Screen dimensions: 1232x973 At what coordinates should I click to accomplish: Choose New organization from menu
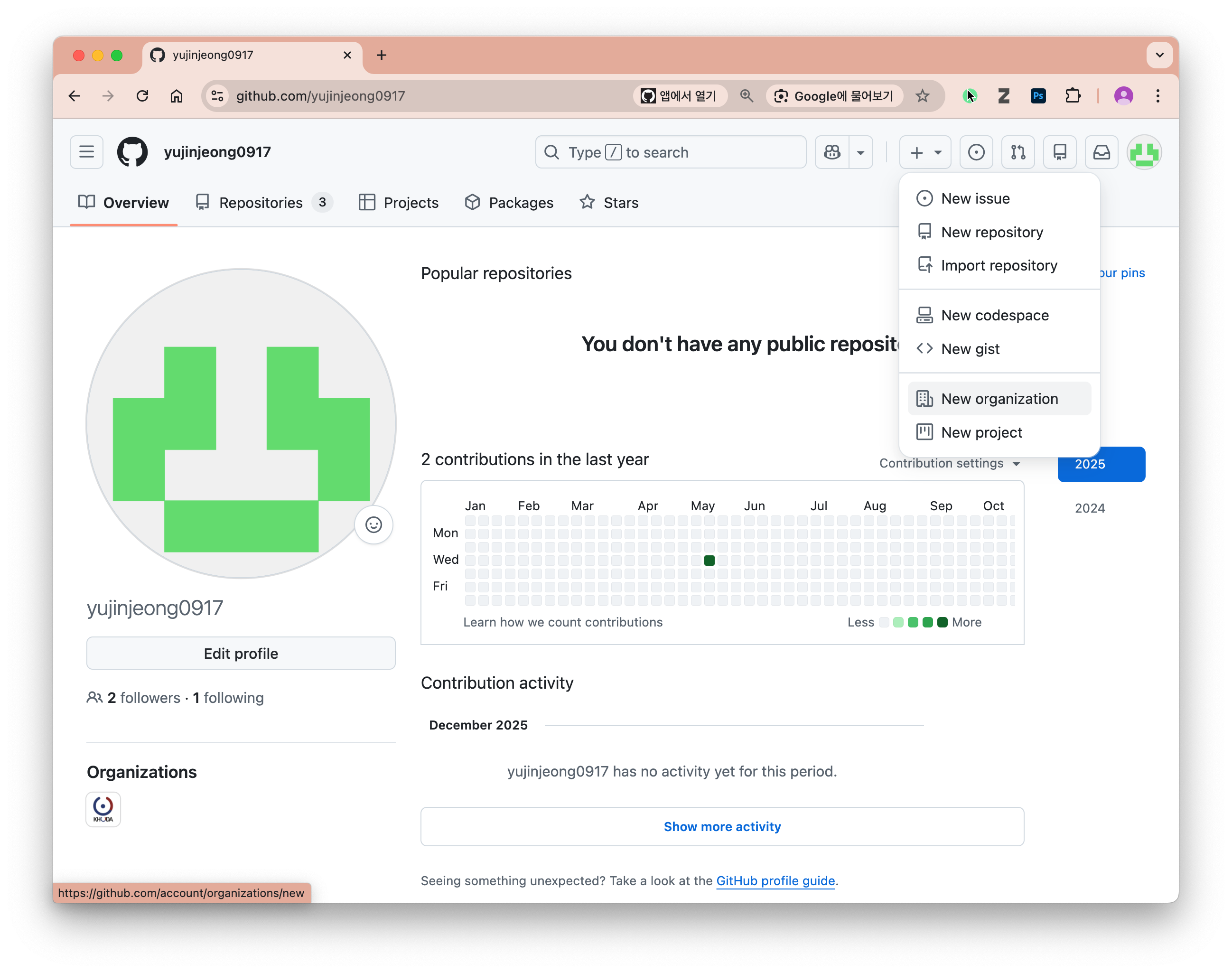tap(999, 399)
